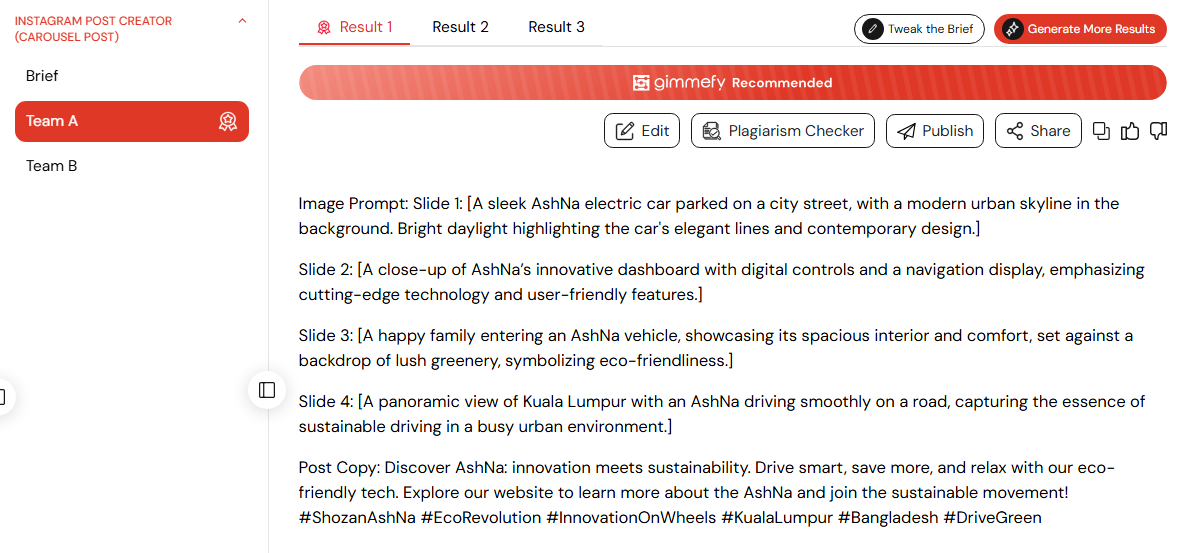Screen dimensions: 1195x553
Task: Click the copy result icon
Action: (x=1101, y=131)
